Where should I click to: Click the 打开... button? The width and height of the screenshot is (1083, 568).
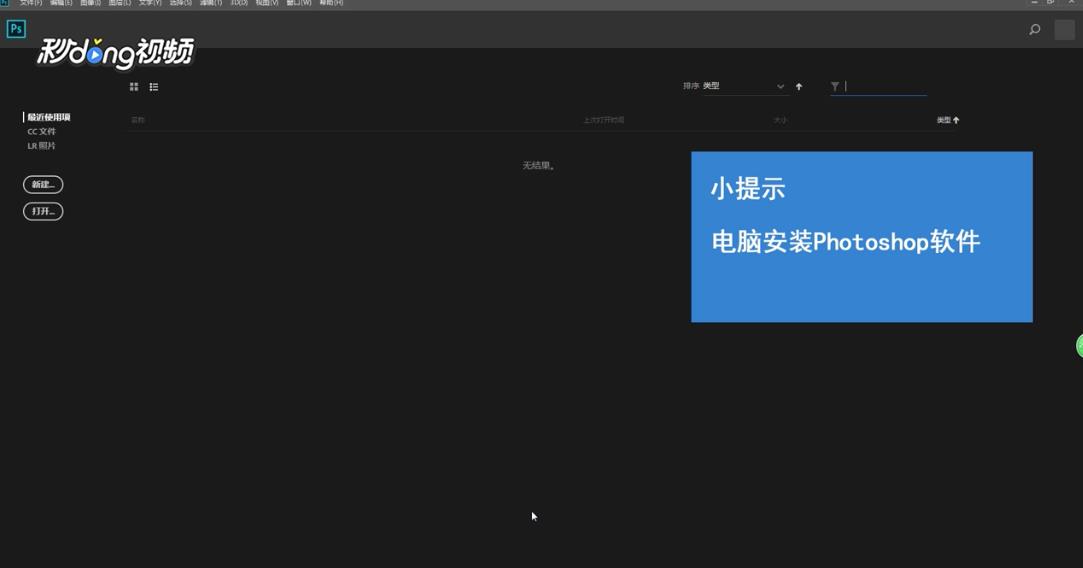click(43, 211)
